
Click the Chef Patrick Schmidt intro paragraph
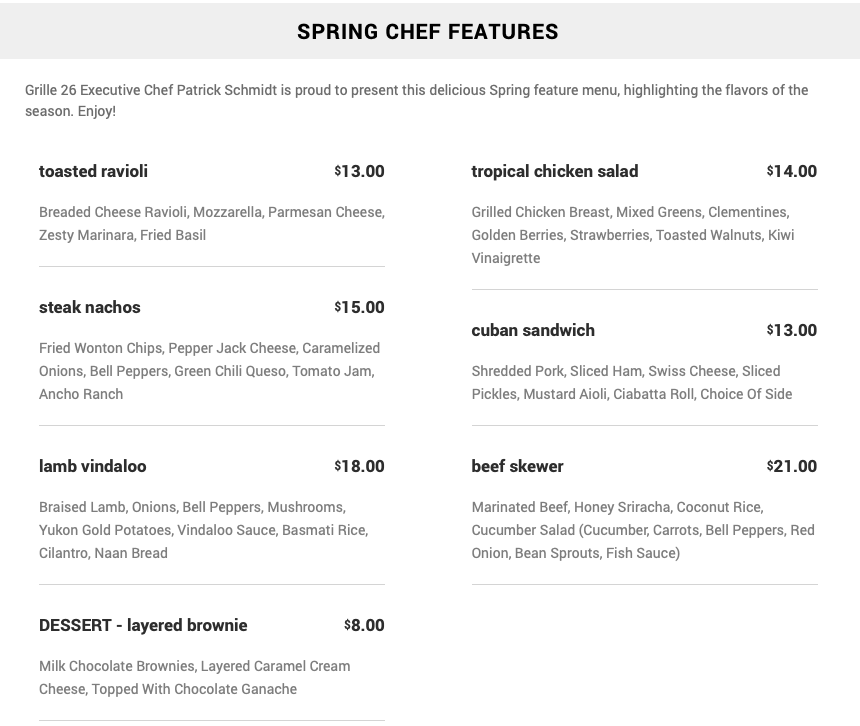click(x=416, y=101)
